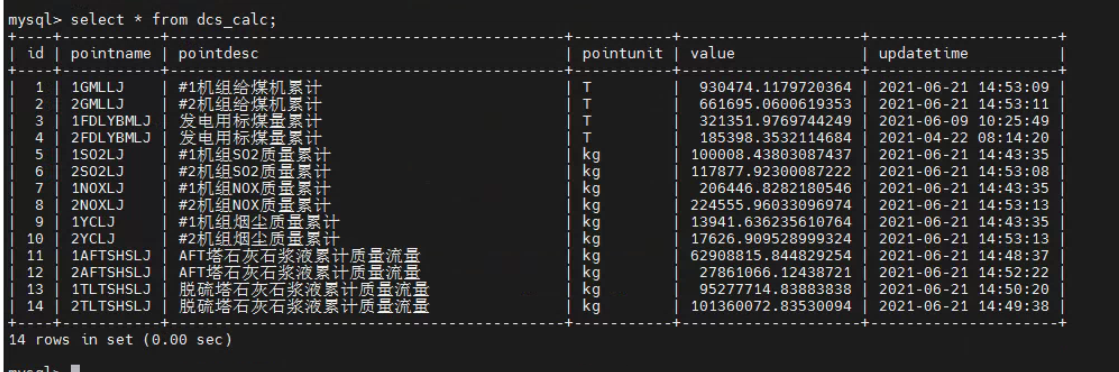Click value '321351.9769744249'

pos(775,121)
